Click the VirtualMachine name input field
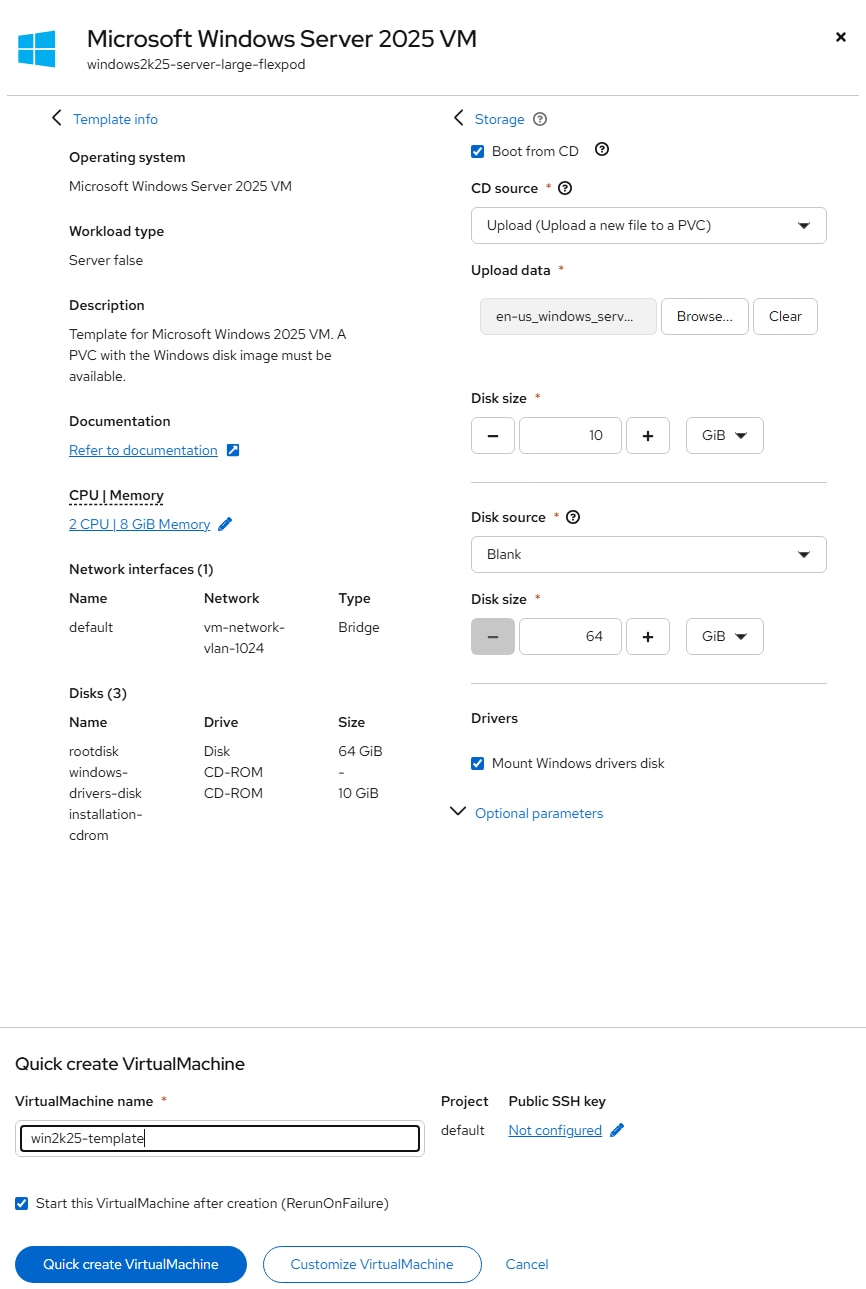Viewport: 866px width, 1289px height. (220, 1138)
